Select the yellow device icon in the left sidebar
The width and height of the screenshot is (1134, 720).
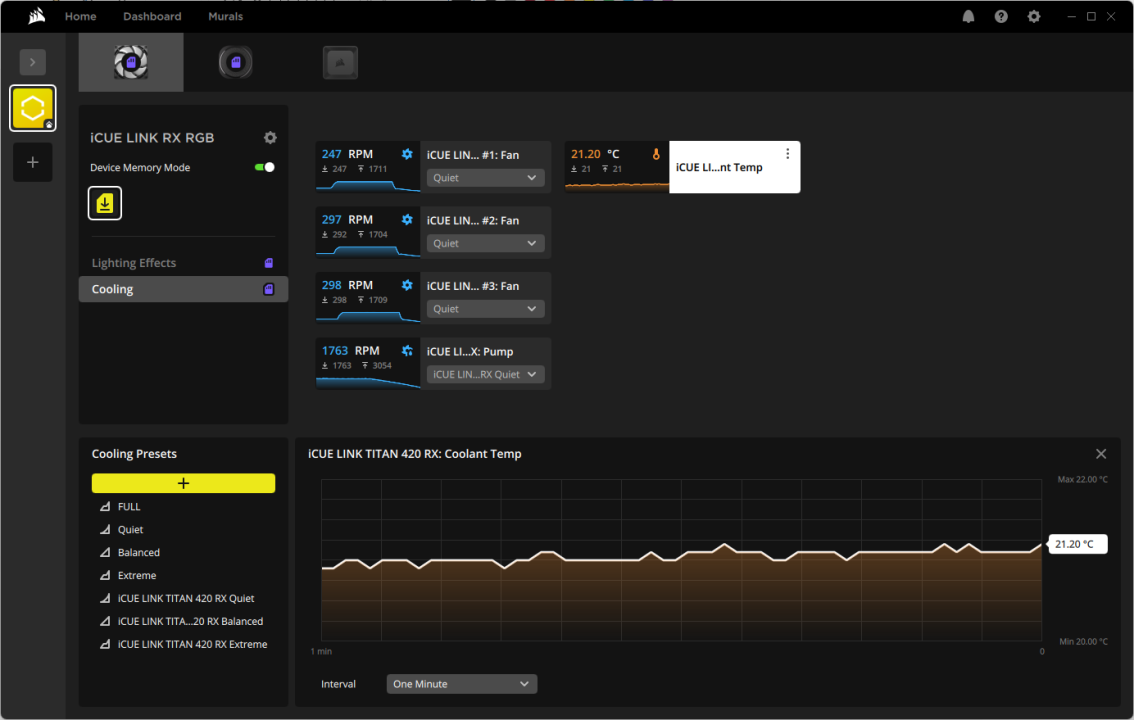coord(32,108)
